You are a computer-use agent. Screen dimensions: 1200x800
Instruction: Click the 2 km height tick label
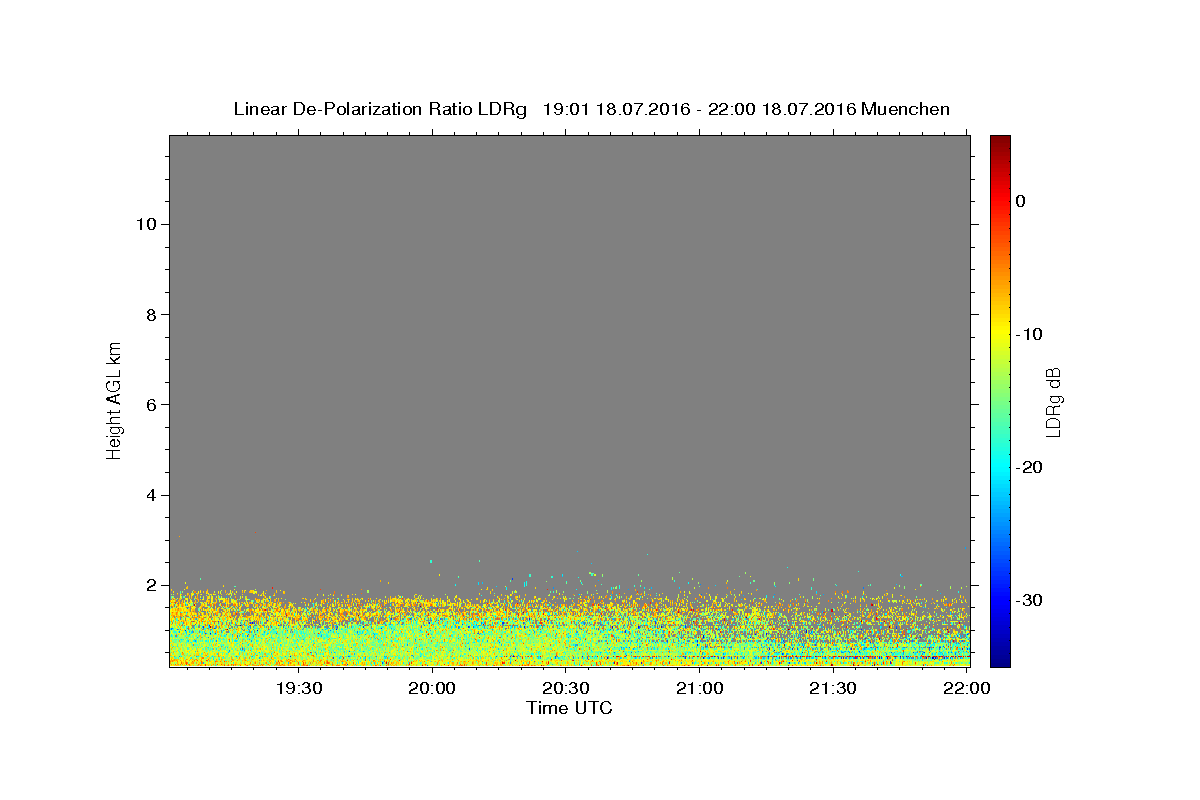[x=149, y=586]
